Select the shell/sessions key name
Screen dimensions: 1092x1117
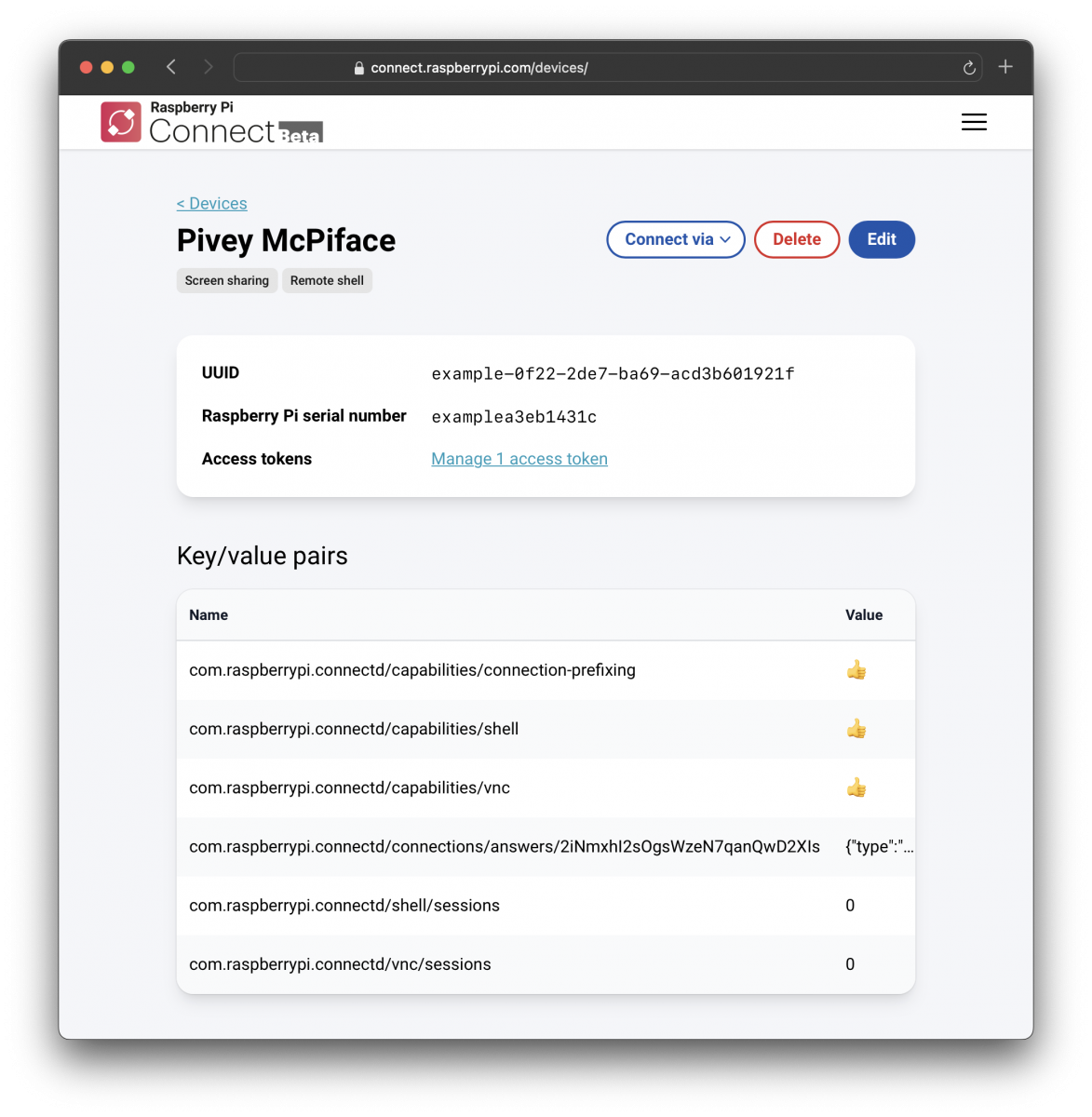[344, 906]
